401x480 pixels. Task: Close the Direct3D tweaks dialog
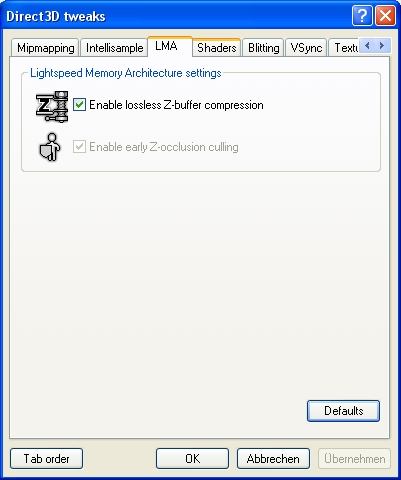point(385,16)
